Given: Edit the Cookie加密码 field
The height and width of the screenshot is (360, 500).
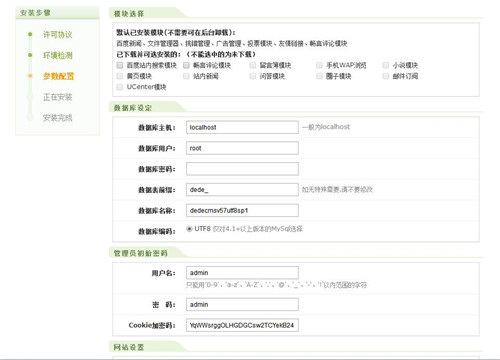Looking at the screenshot, I should pos(242,325).
